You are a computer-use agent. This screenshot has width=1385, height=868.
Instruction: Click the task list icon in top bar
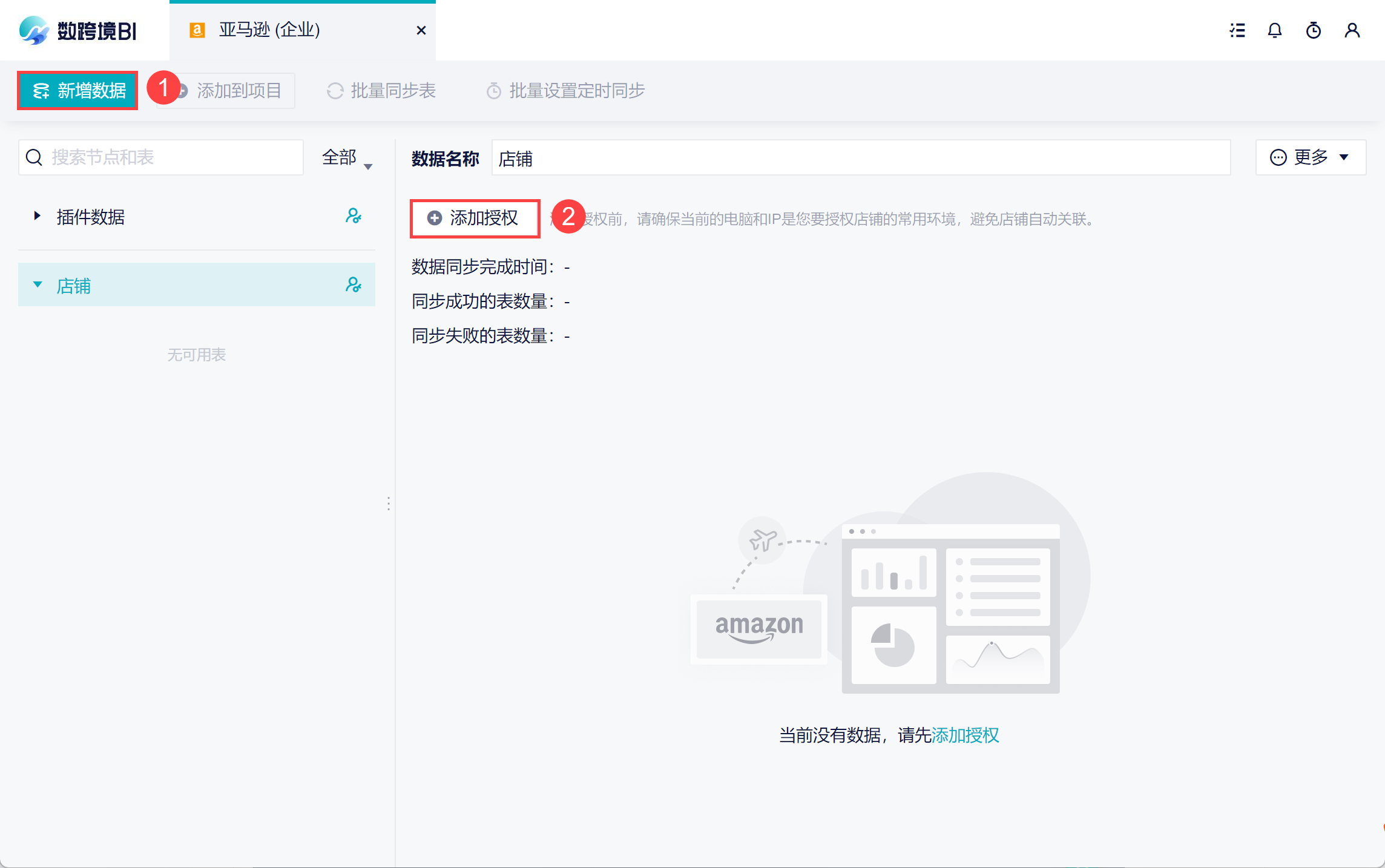1237,30
